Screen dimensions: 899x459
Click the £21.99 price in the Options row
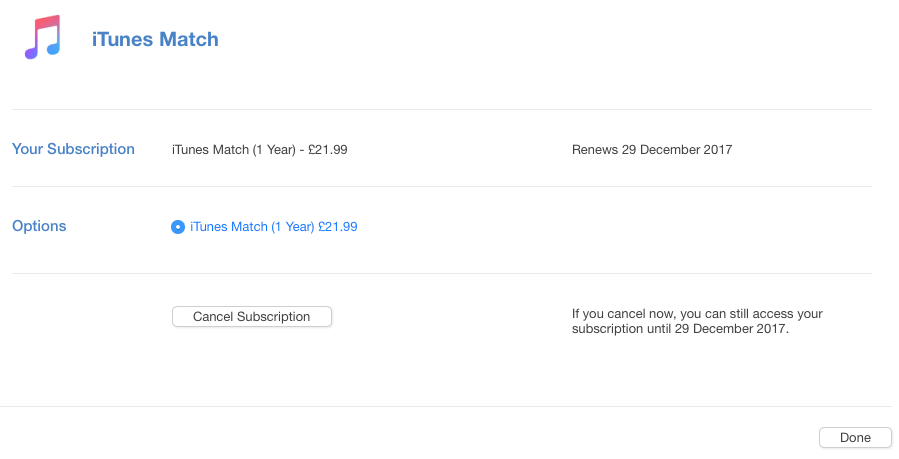coord(338,227)
